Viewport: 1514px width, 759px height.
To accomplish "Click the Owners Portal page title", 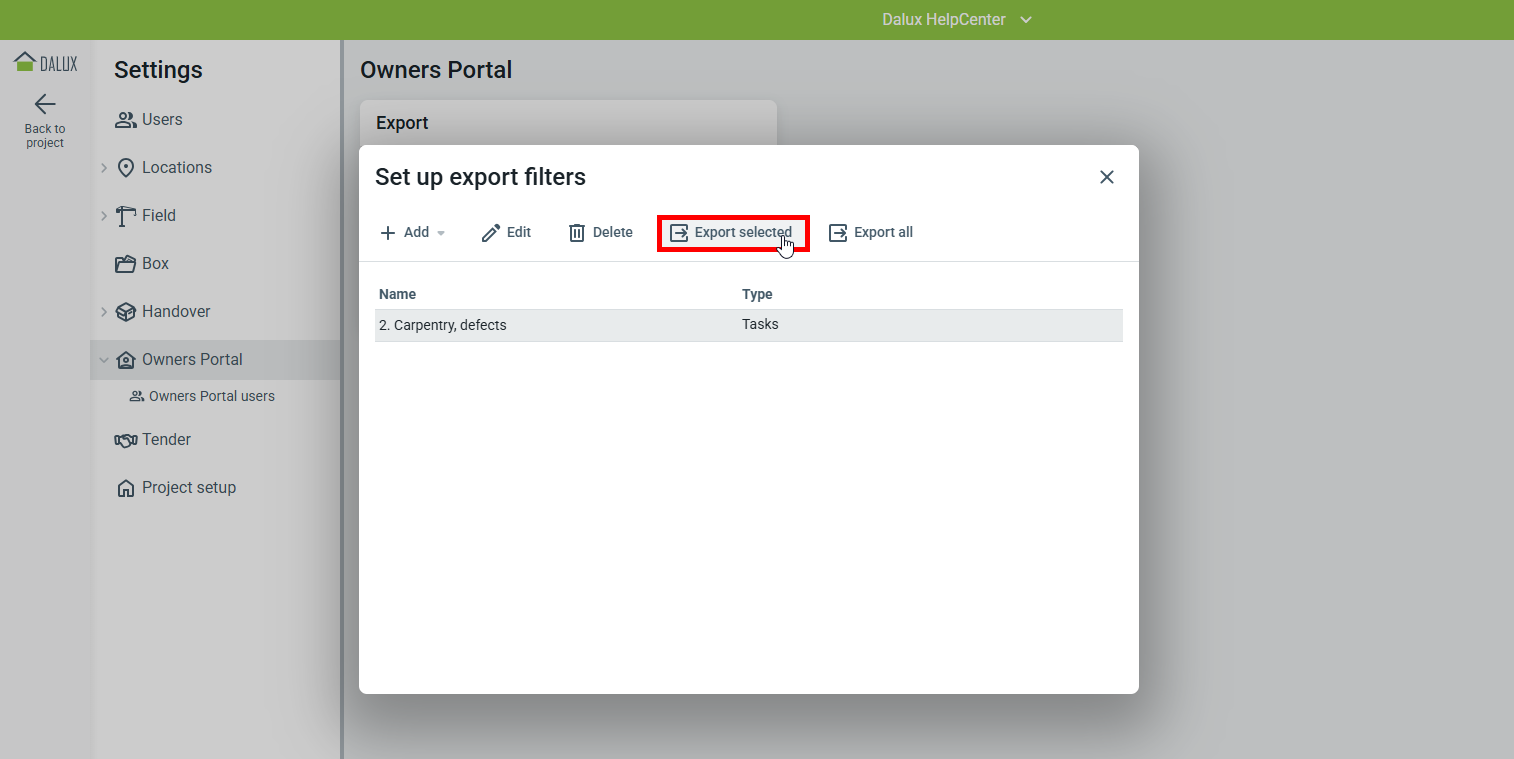I will (436, 70).
